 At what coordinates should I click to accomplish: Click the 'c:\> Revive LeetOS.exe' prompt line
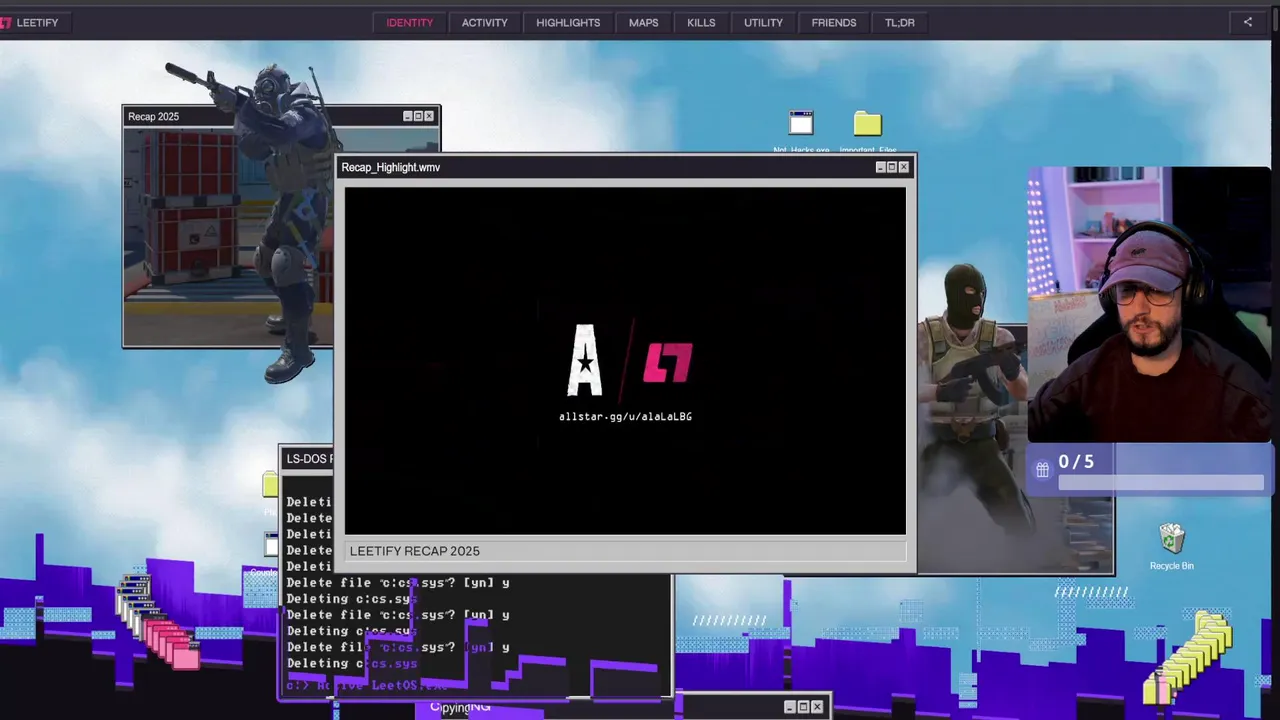pyautogui.click(x=366, y=686)
